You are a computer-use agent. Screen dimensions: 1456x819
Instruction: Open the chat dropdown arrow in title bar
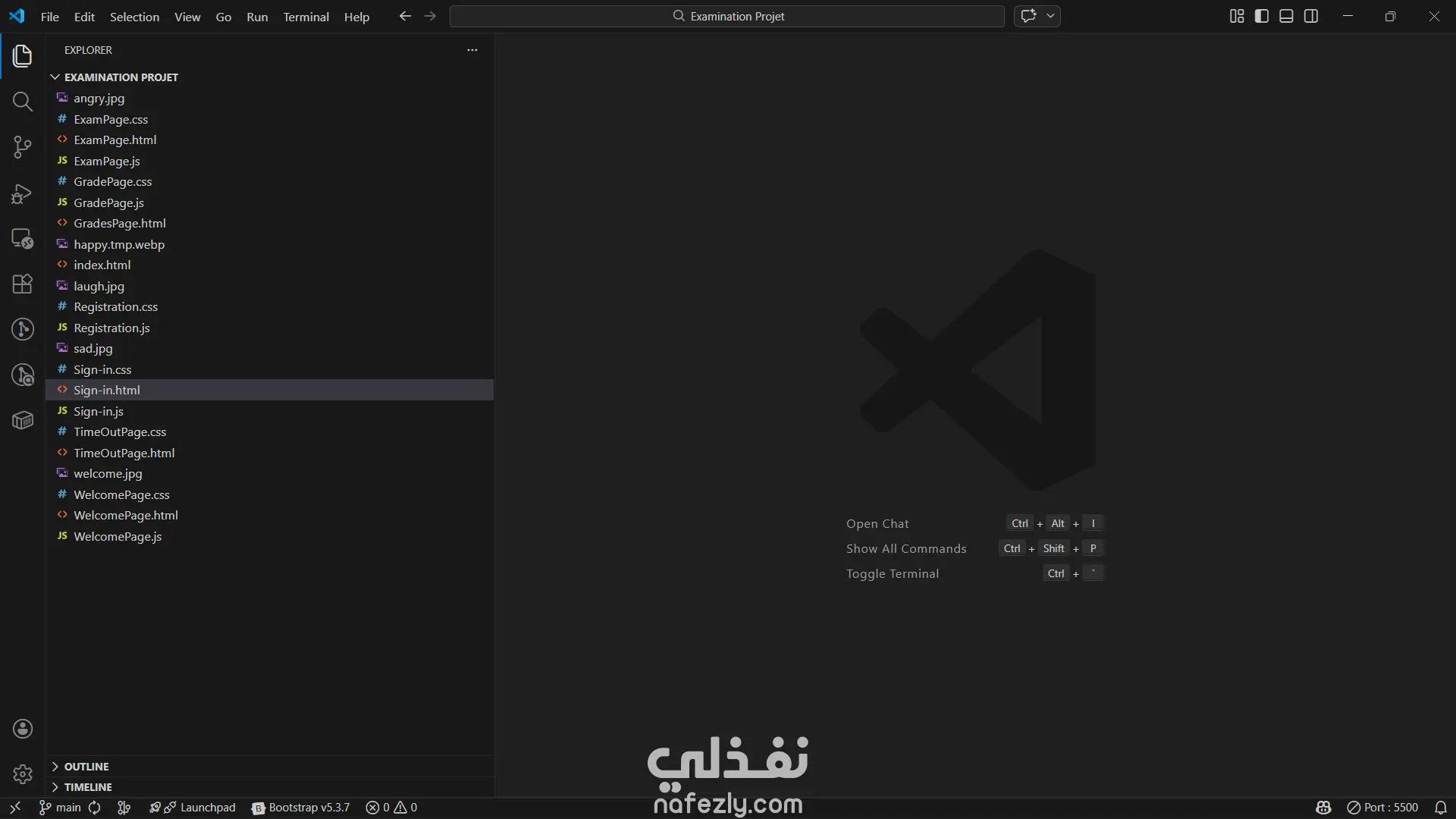pyautogui.click(x=1050, y=16)
